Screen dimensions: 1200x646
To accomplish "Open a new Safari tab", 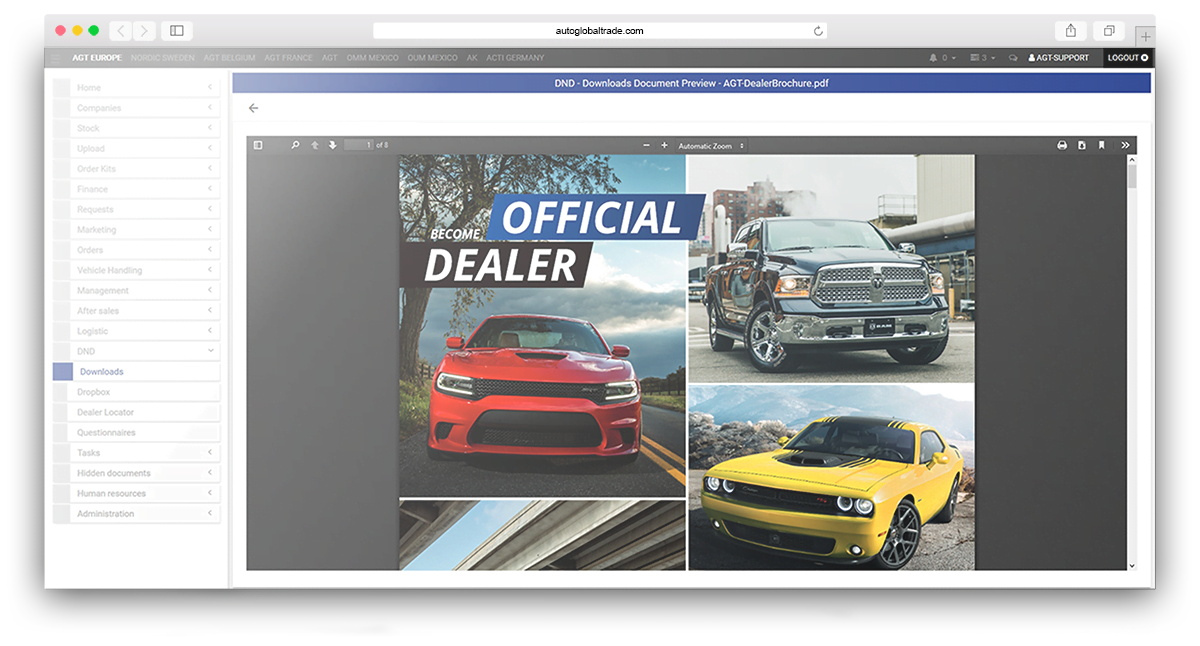I will coord(1145,36).
